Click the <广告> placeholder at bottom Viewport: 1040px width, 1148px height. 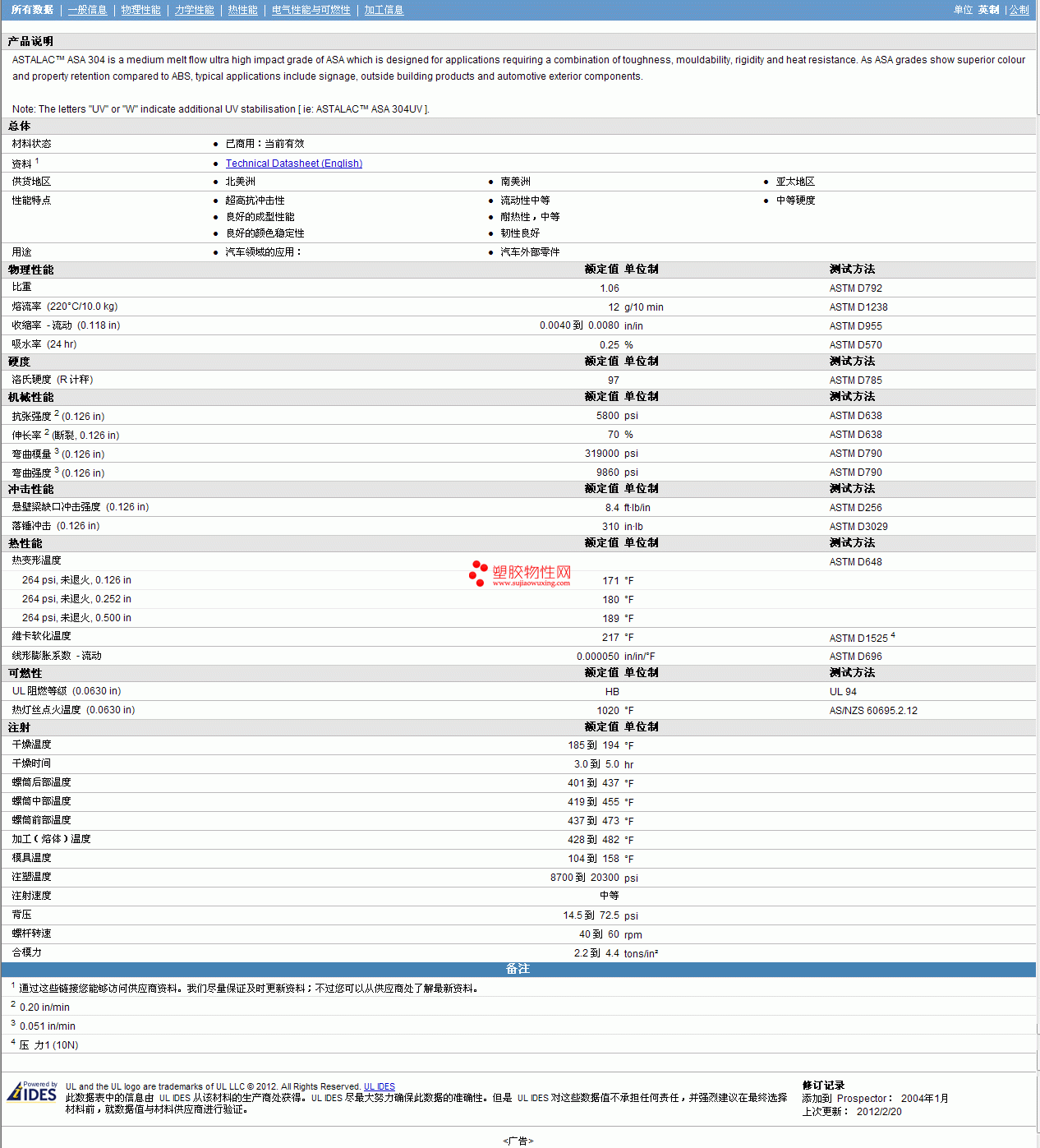pyautogui.click(x=518, y=1141)
